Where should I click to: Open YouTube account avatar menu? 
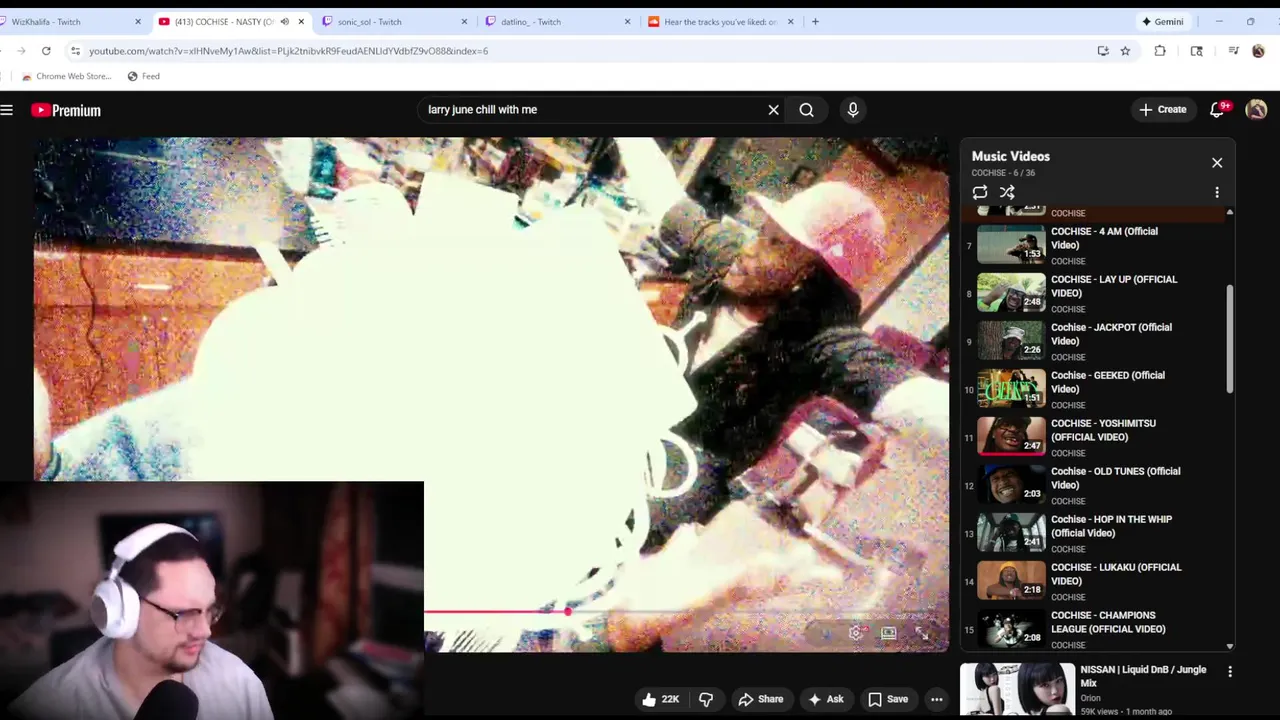click(x=1256, y=110)
